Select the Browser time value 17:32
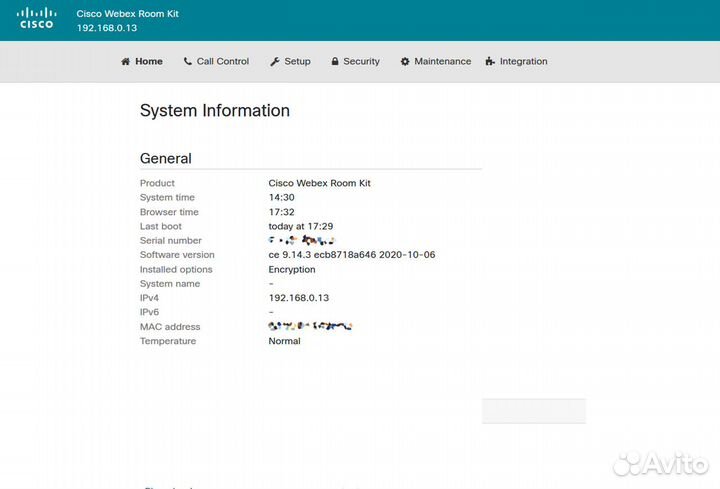 tap(281, 212)
